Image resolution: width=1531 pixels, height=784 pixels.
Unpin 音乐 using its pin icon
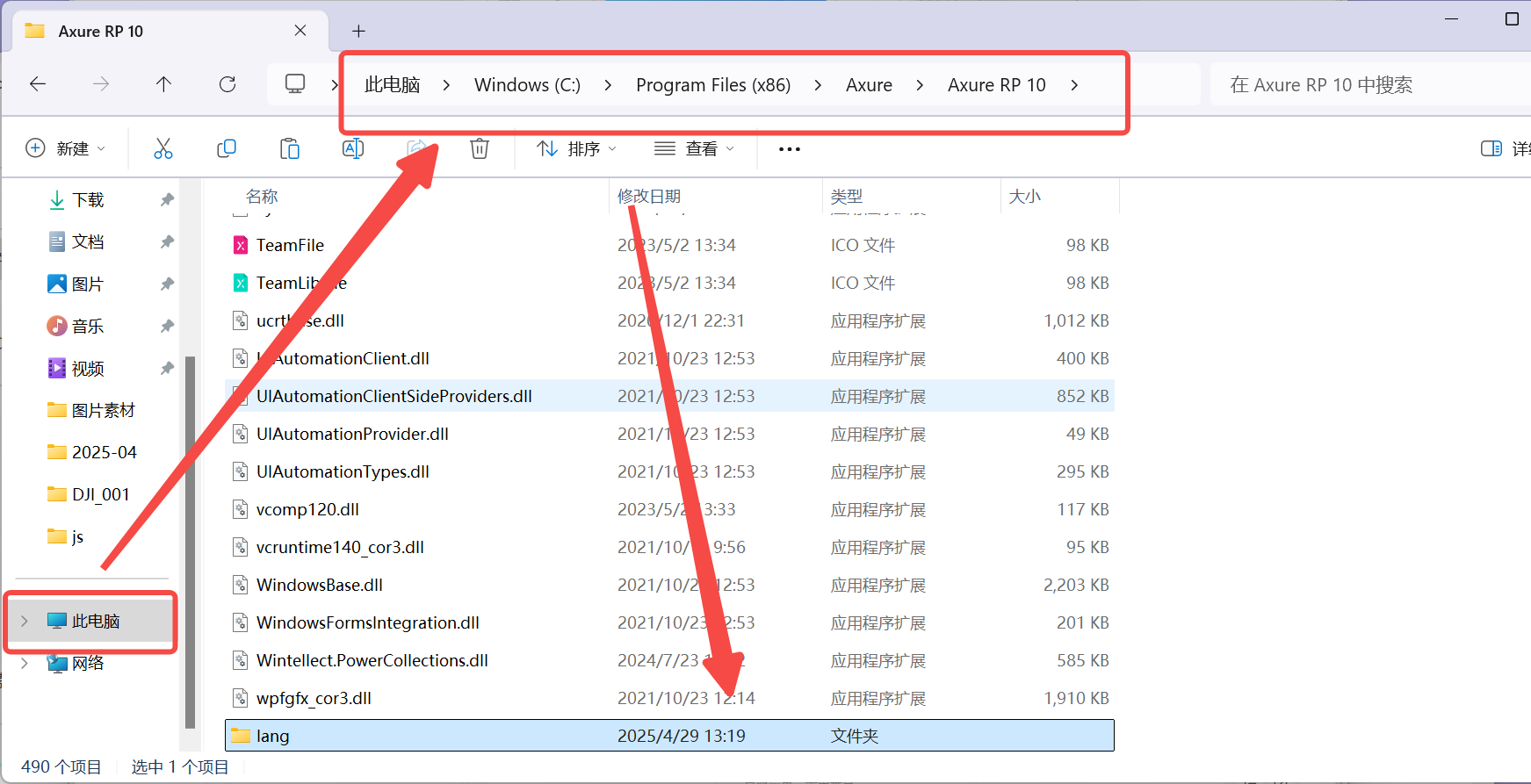click(167, 327)
